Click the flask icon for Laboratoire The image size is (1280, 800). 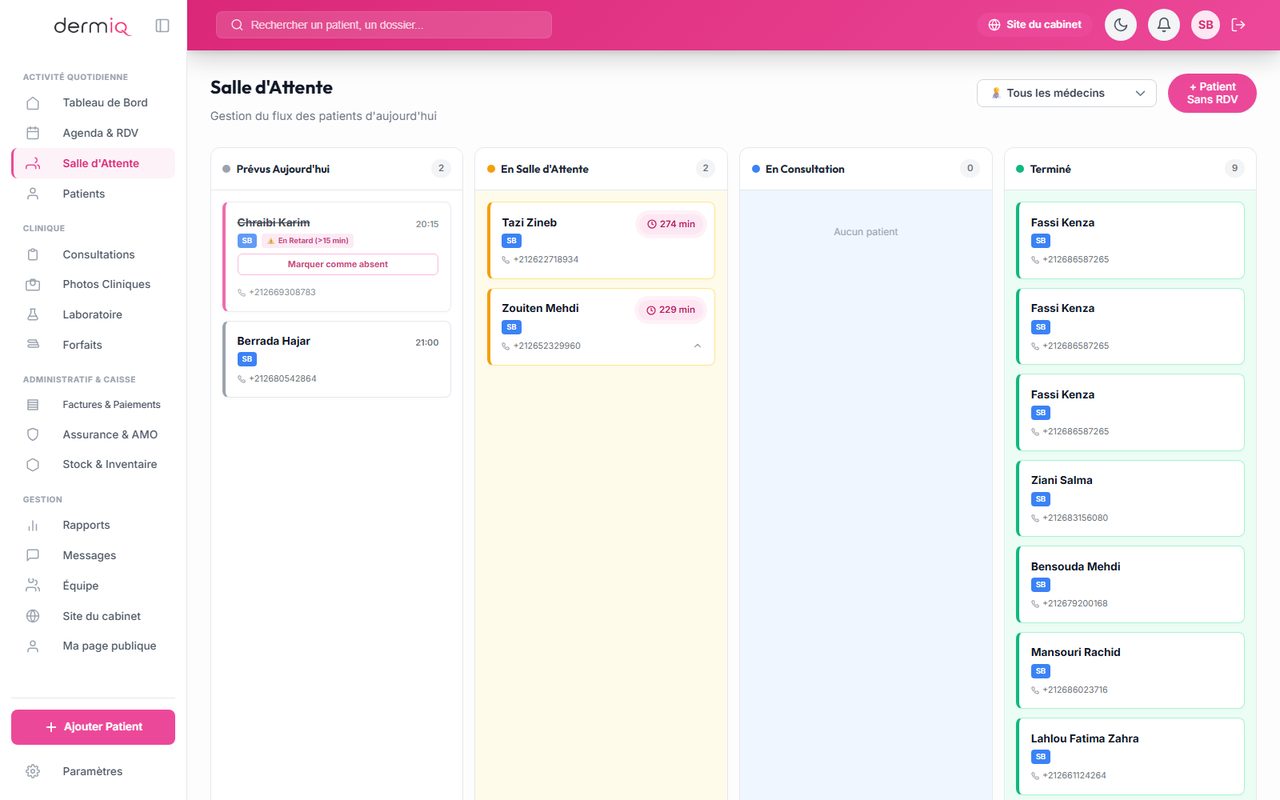pos(33,314)
